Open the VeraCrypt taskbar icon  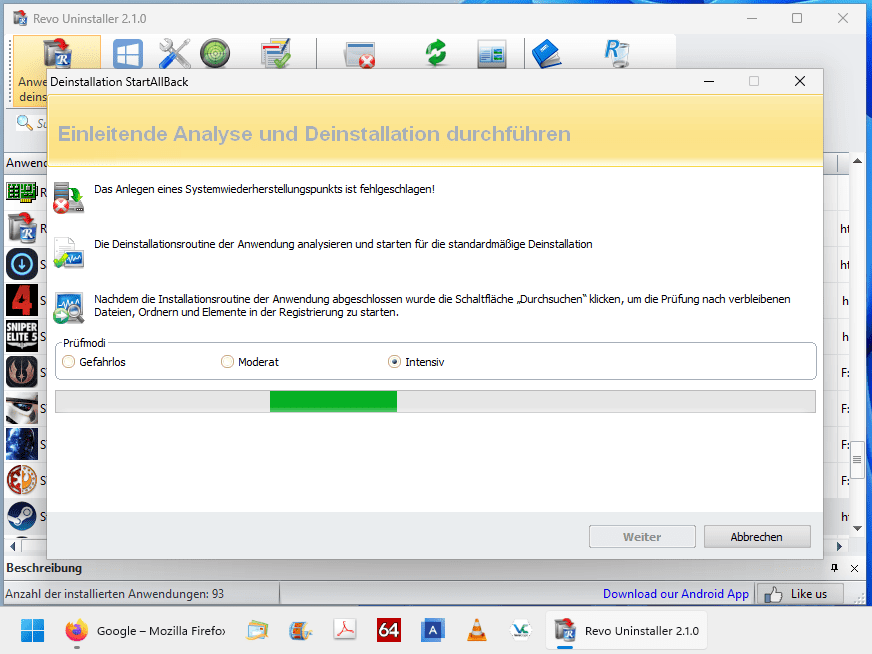(x=521, y=630)
